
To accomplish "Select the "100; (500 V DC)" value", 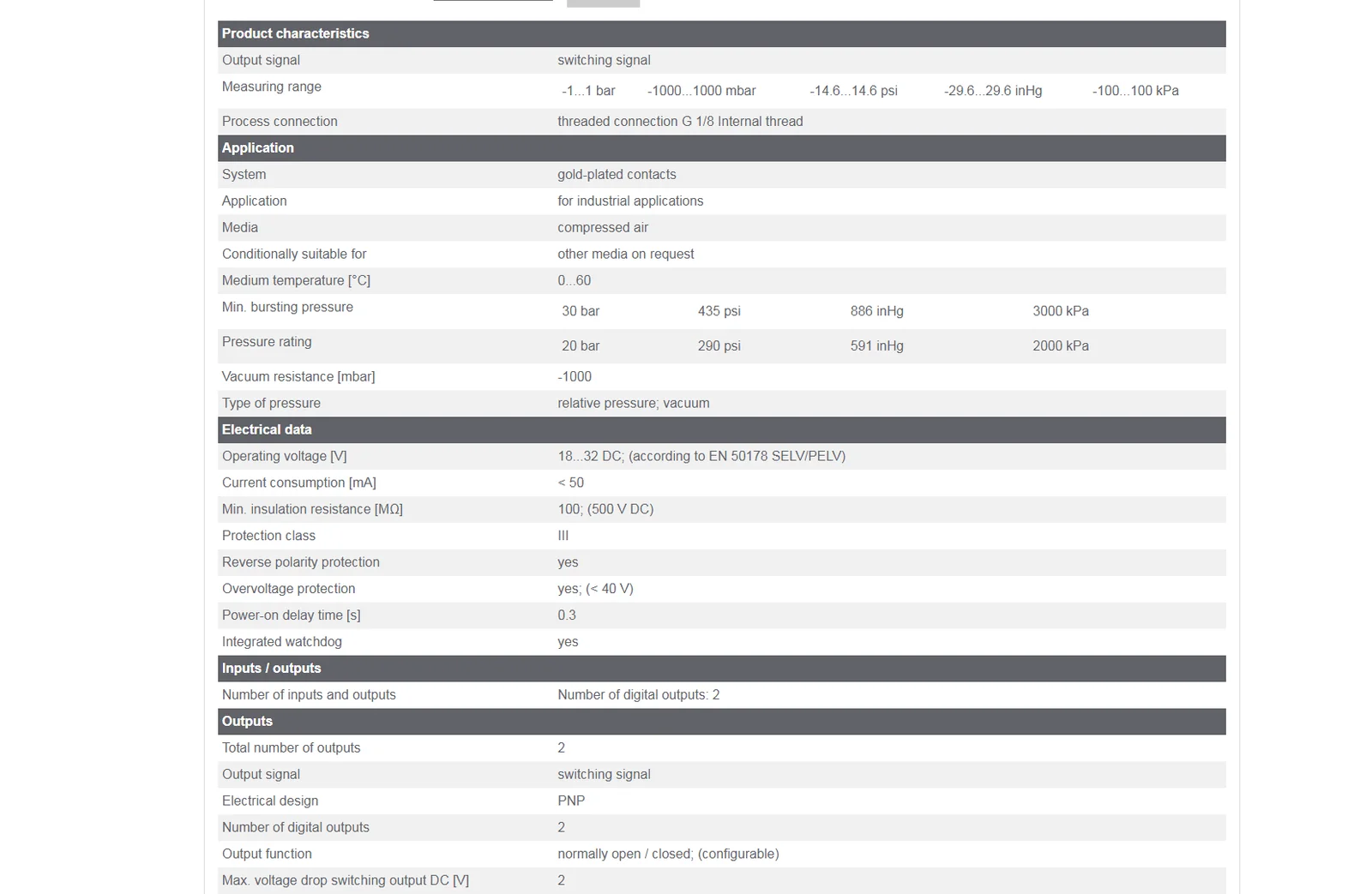I will click(605, 510).
